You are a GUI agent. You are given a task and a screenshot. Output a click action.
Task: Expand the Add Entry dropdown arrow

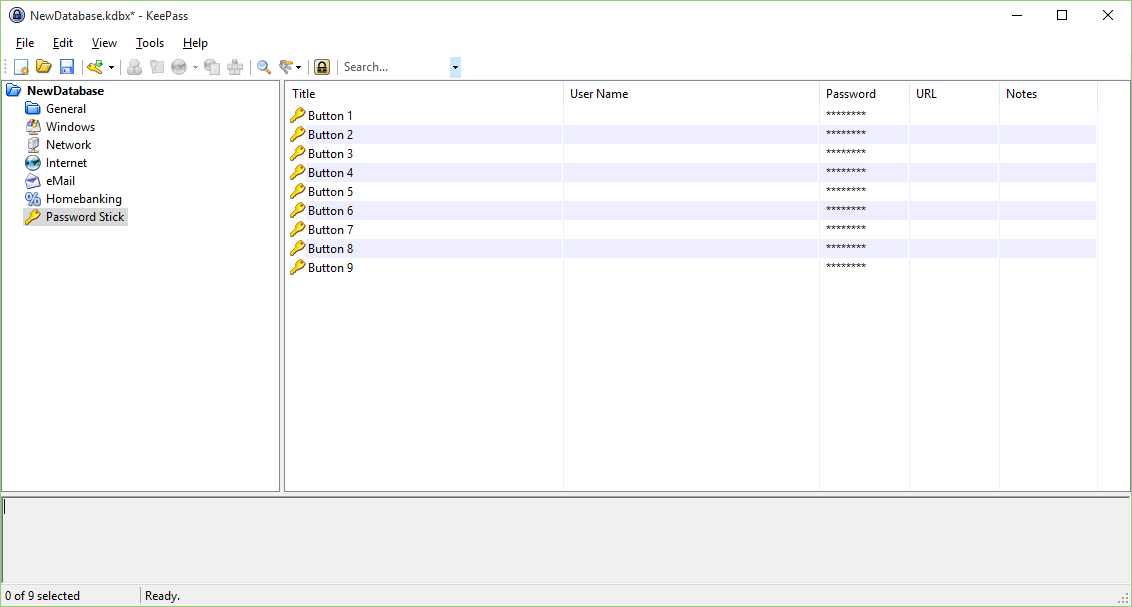[x=111, y=67]
